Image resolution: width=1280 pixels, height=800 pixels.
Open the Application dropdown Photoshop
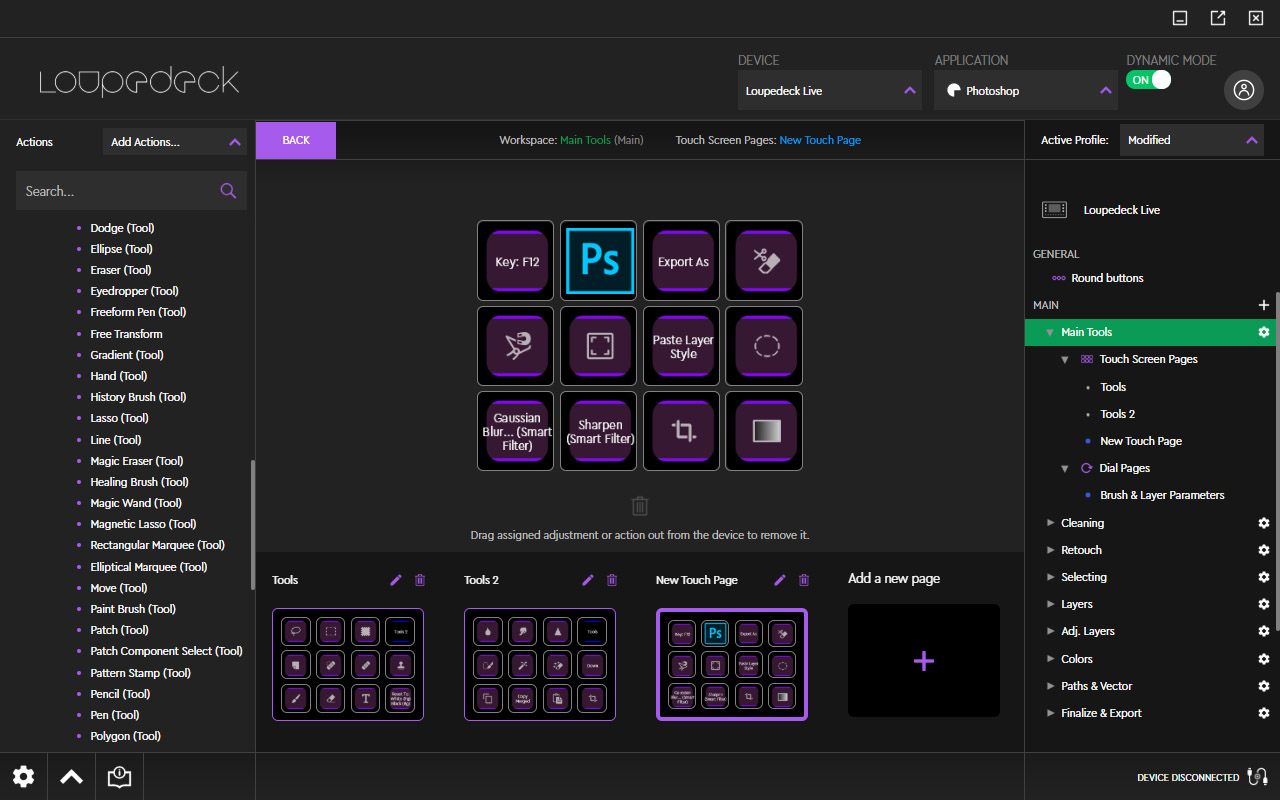tap(1026, 90)
